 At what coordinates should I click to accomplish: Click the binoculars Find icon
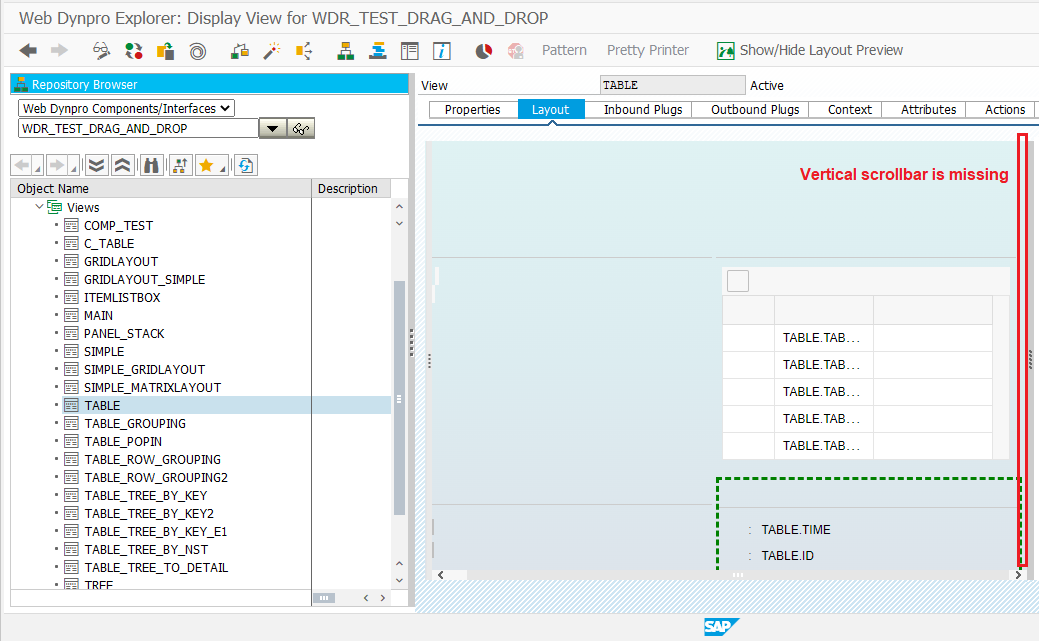coord(152,165)
